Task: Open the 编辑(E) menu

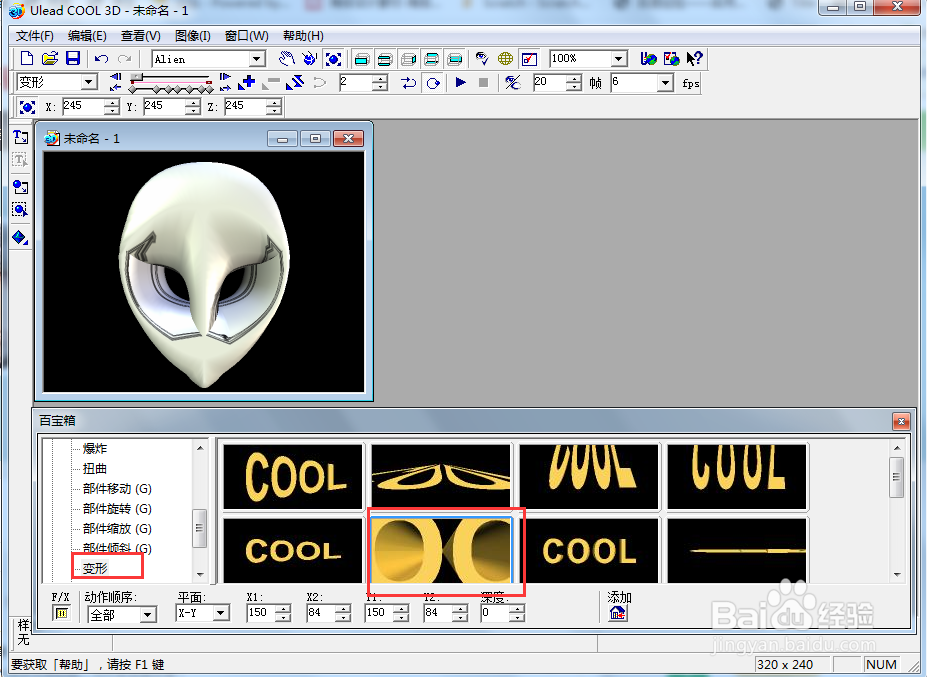Action: pyautogui.click(x=87, y=36)
